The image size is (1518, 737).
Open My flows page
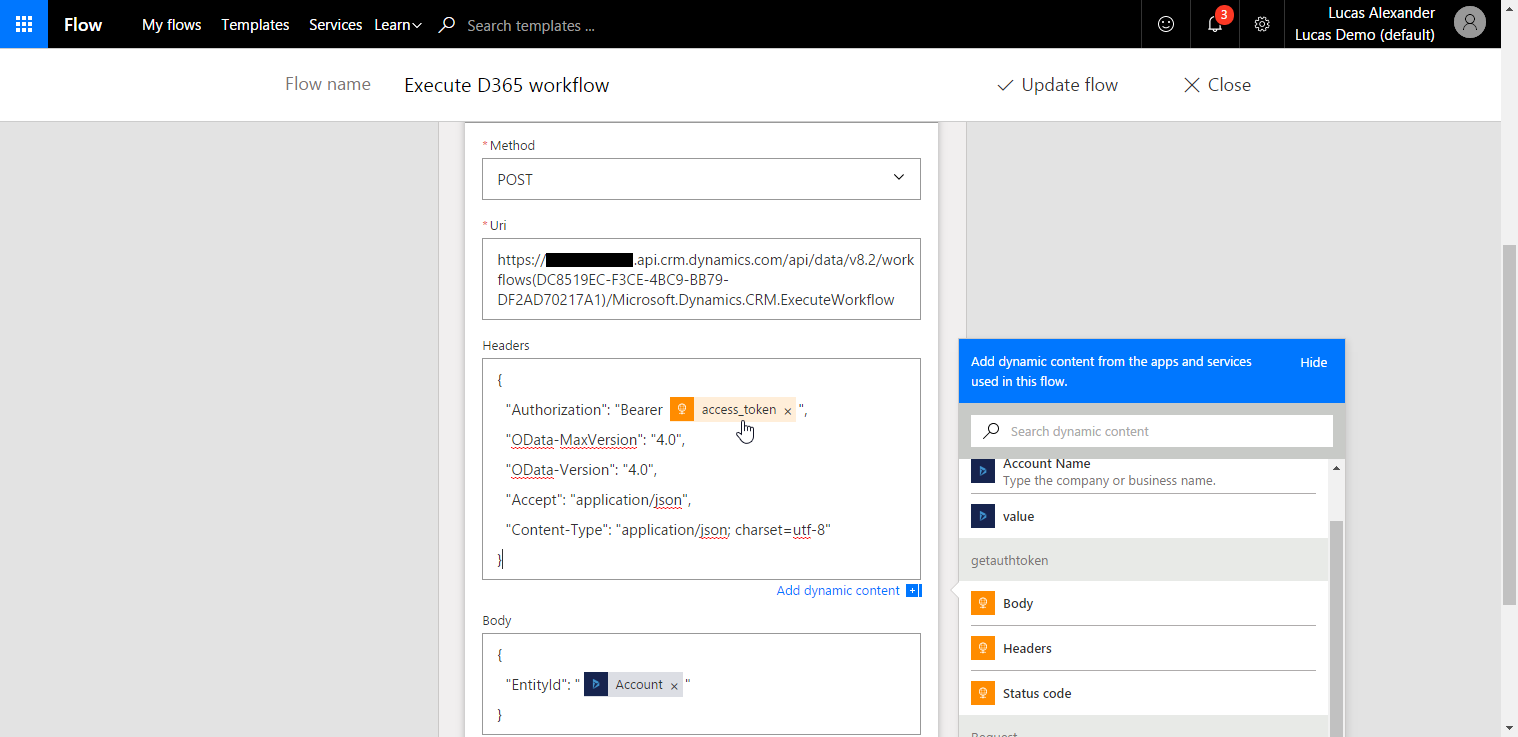171,25
